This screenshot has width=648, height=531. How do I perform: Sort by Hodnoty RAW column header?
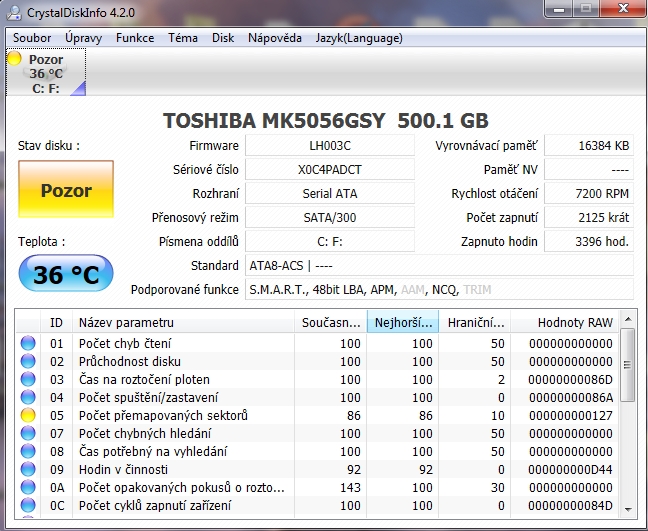click(565, 322)
